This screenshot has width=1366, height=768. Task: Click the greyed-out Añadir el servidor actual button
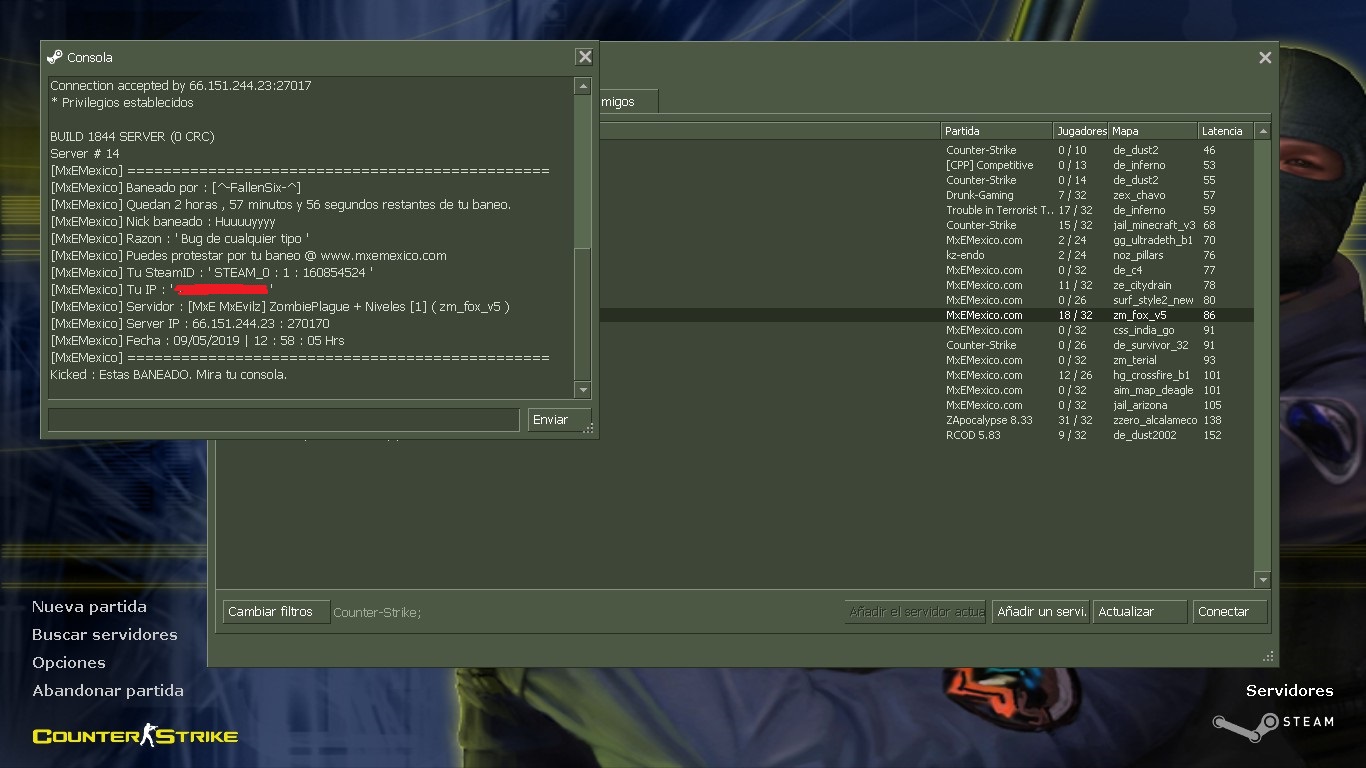pyautogui.click(x=916, y=612)
